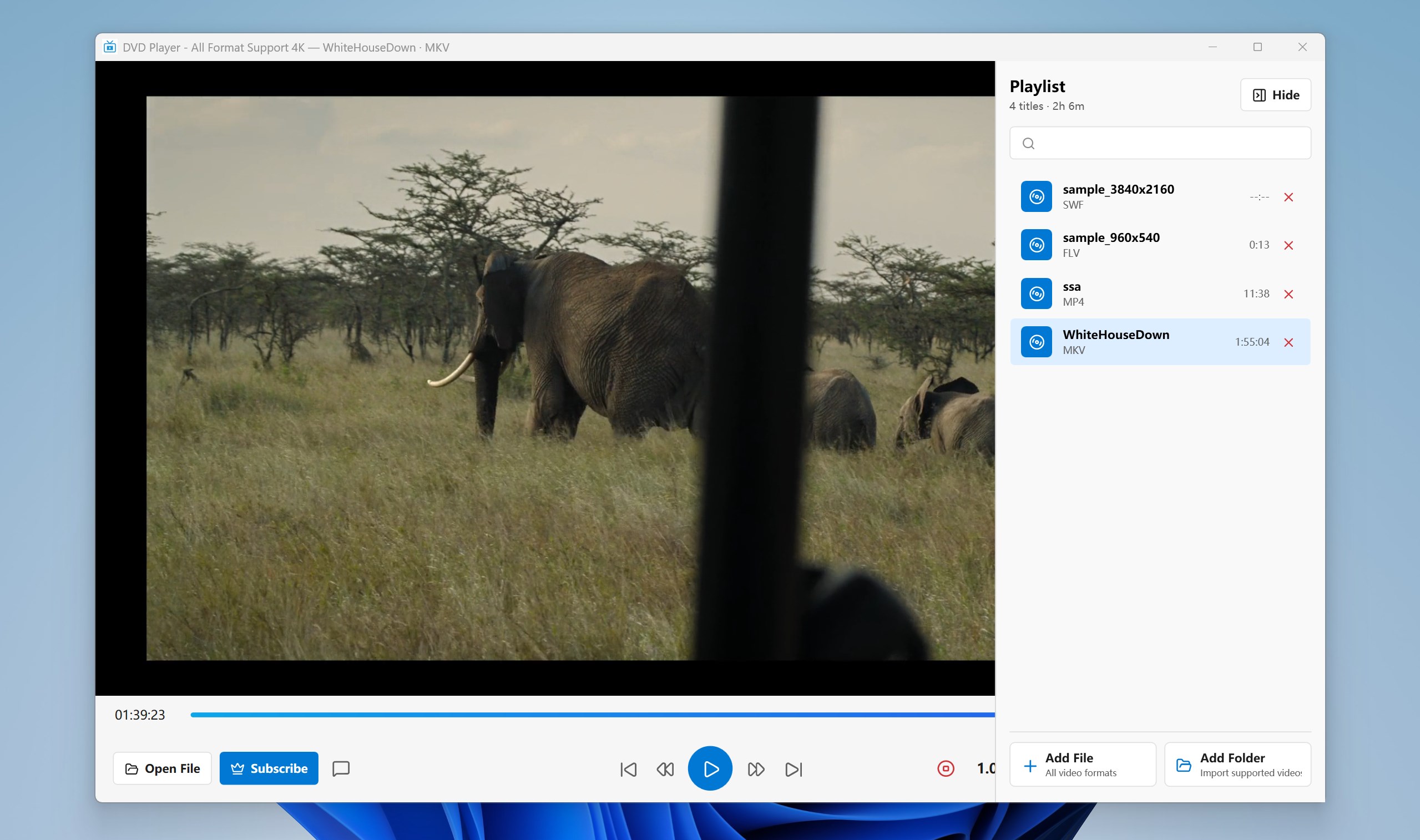Hide the Playlist panel
This screenshot has height=840, width=1420.
[x=1276, y=94]
